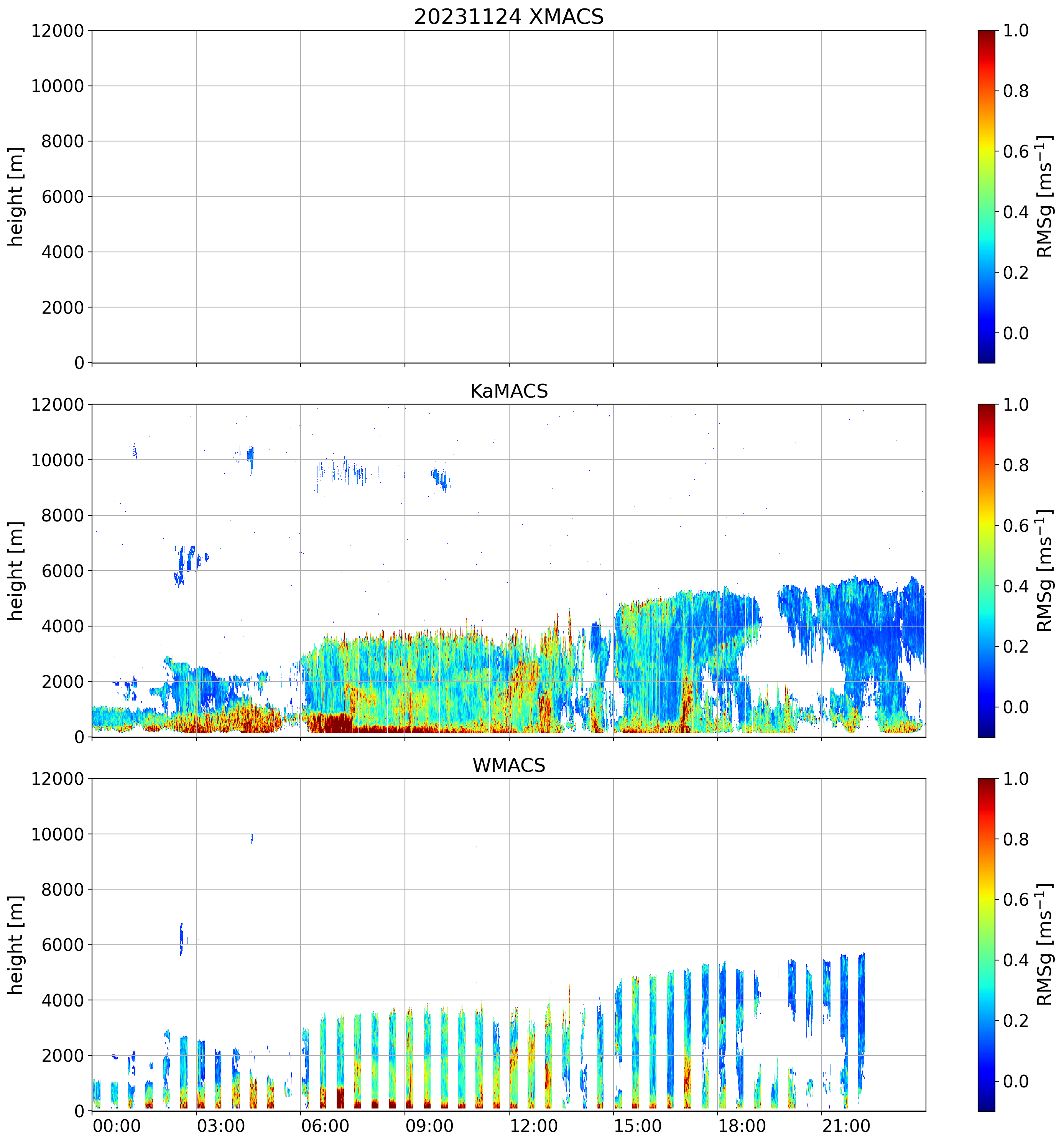The height and width of the screenshot is (1143, 1064).
Task: Click the KaMACS height [m] axis label
Action: (15, 571)
